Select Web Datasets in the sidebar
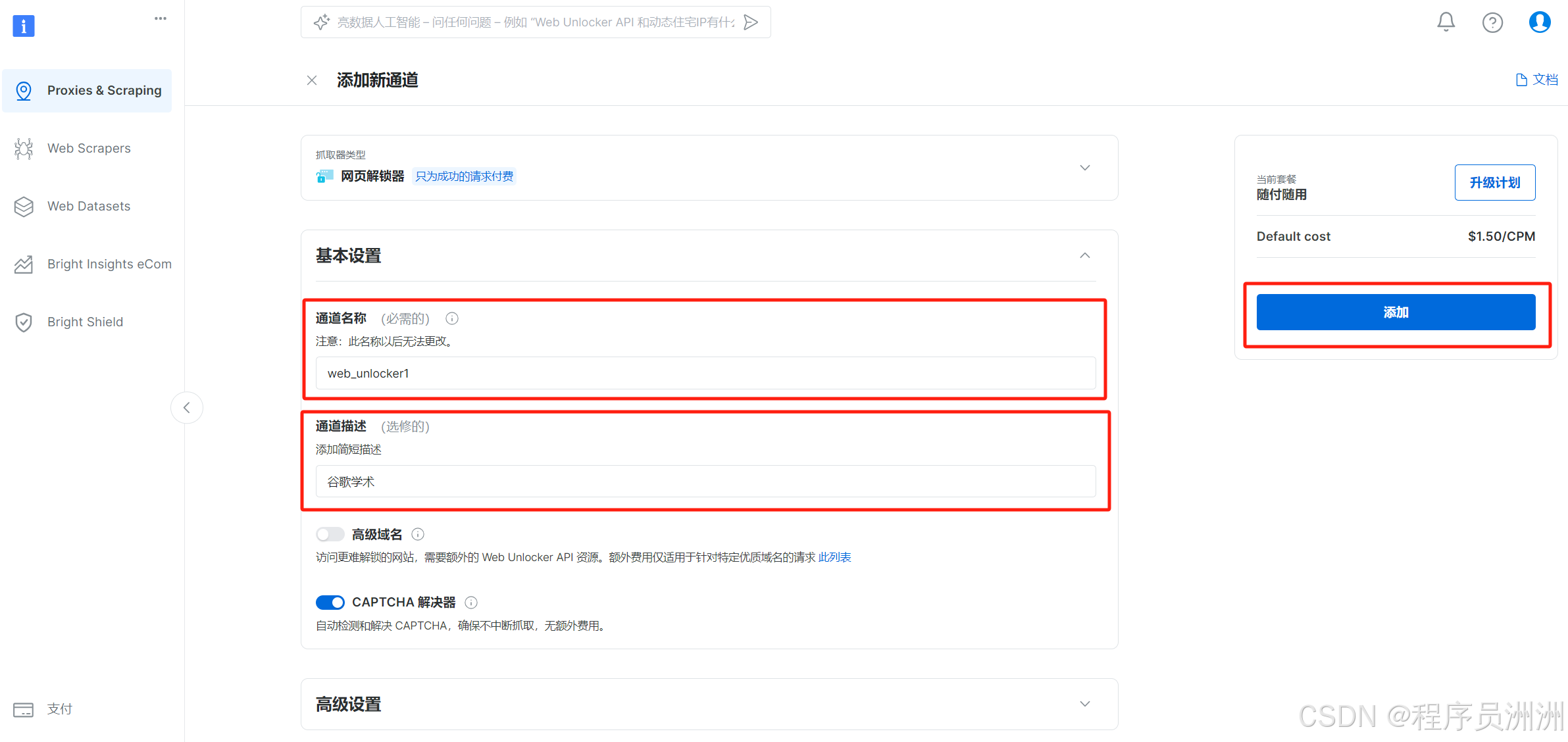The height and width of the screenshot is (742, 1568). click(89, 207)
